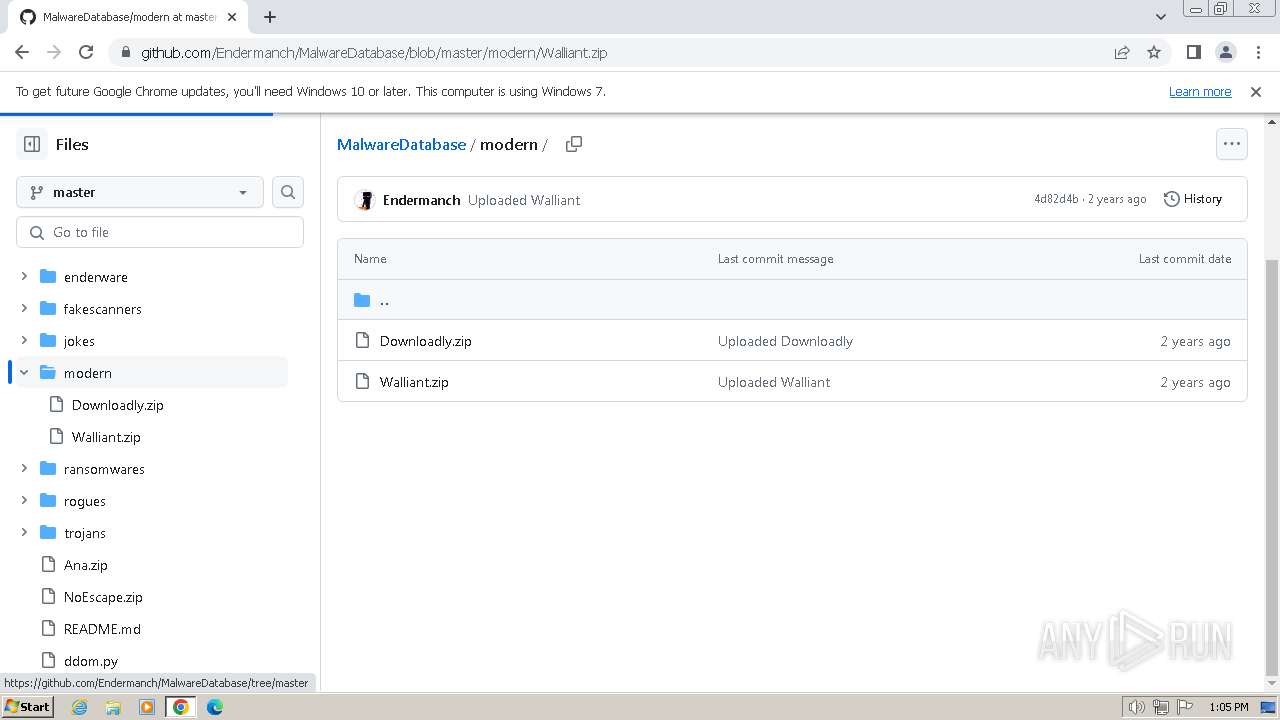Bookmark this page with the star icon

pyautogui.click(x=1154, y=53)
